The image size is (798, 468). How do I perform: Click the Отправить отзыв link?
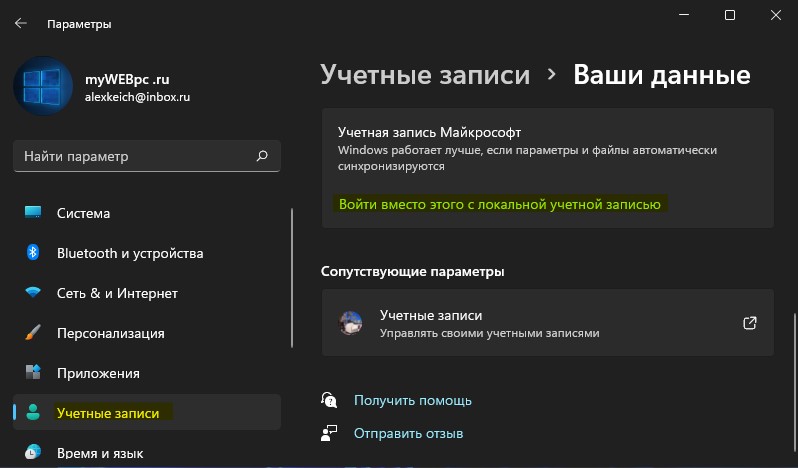(x=409, y=433)
